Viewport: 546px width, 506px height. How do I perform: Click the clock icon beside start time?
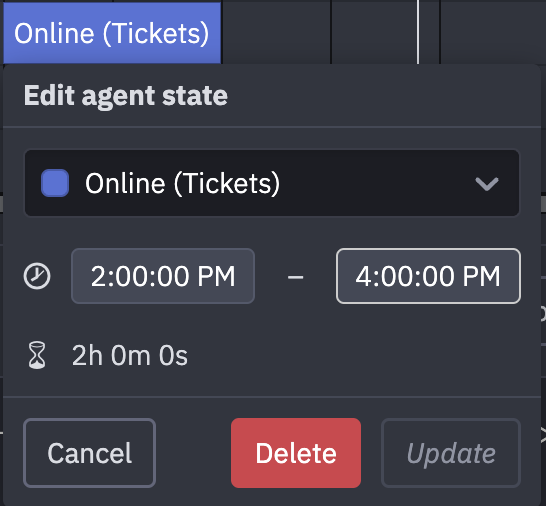tap(37, 277)
